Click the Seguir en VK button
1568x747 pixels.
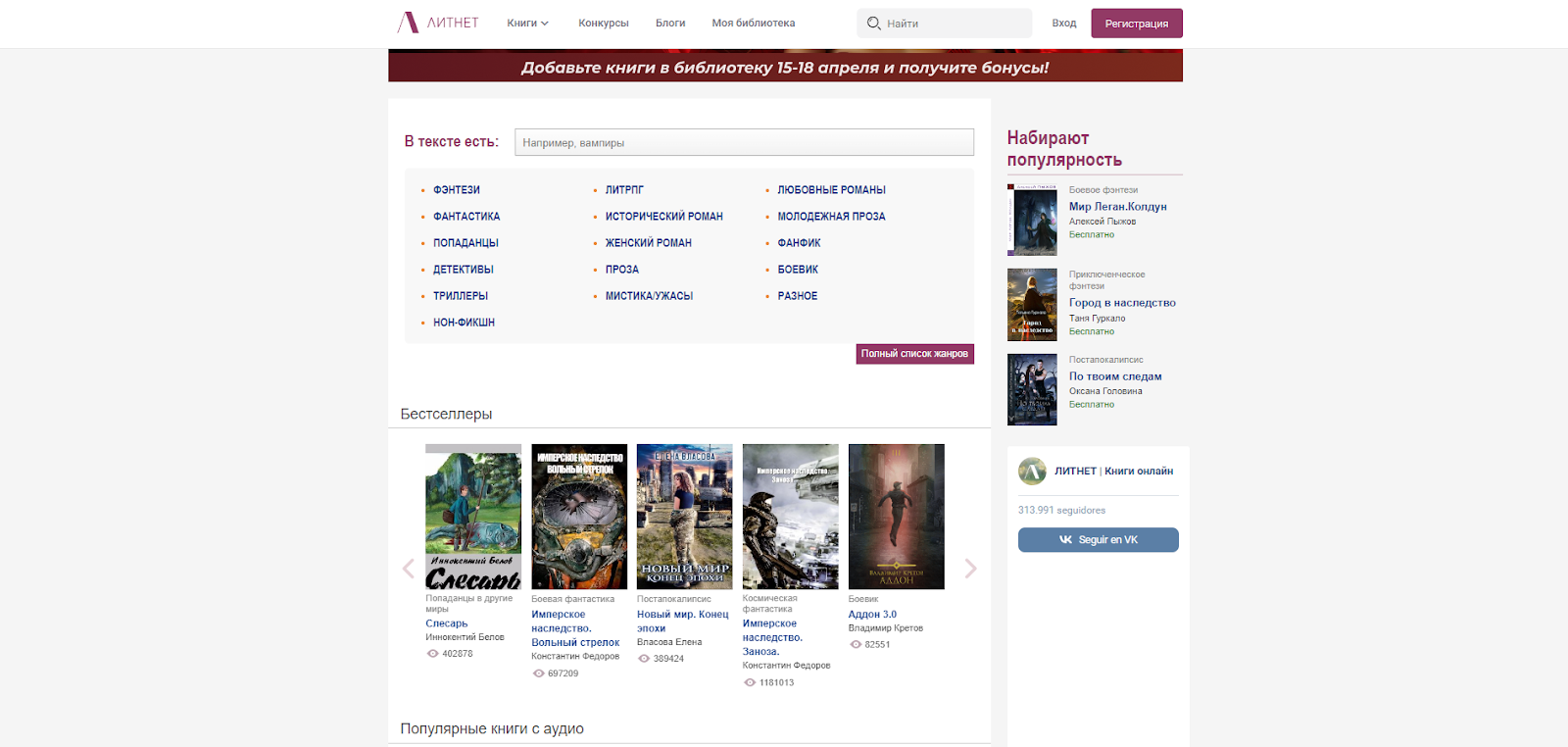point(1099,540)
